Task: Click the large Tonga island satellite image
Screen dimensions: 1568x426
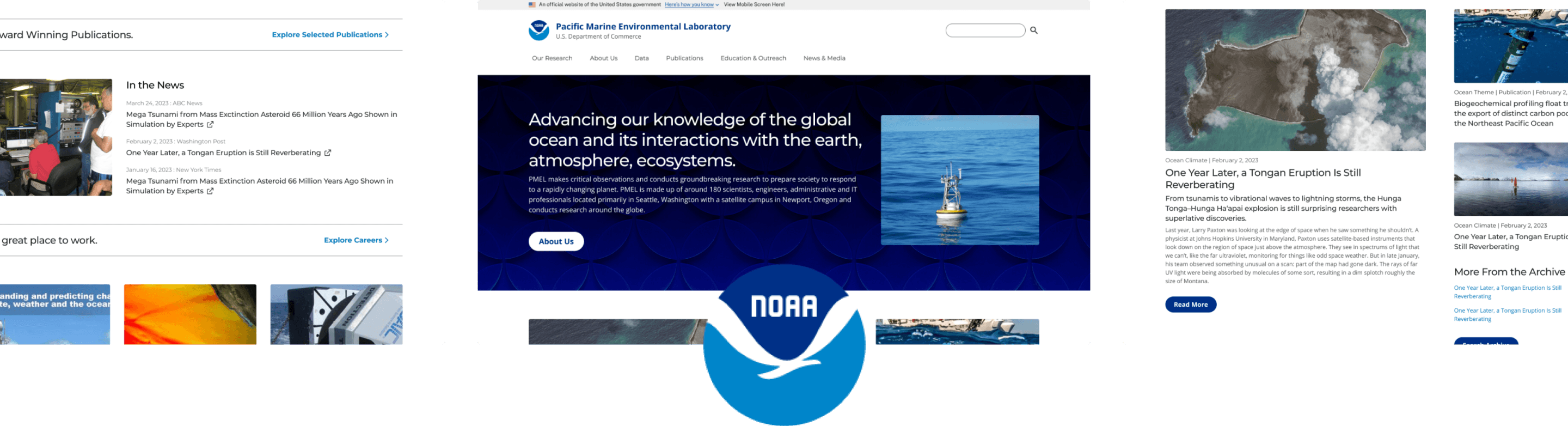Action: (1295, 80)
